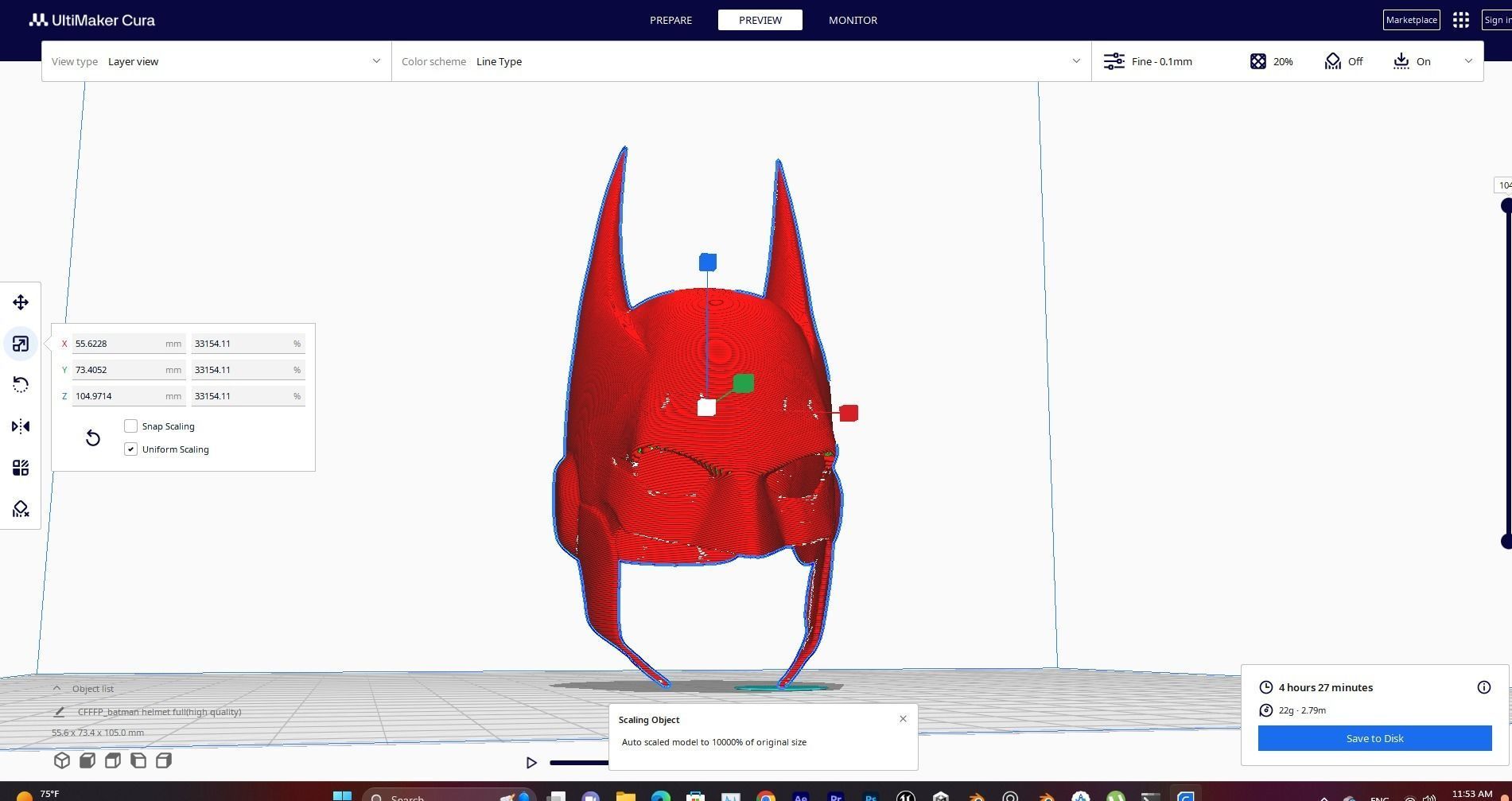Open the UltiMaker apps grid icon
Viewport: 1512px width, 801px height.
[1460, 20]
